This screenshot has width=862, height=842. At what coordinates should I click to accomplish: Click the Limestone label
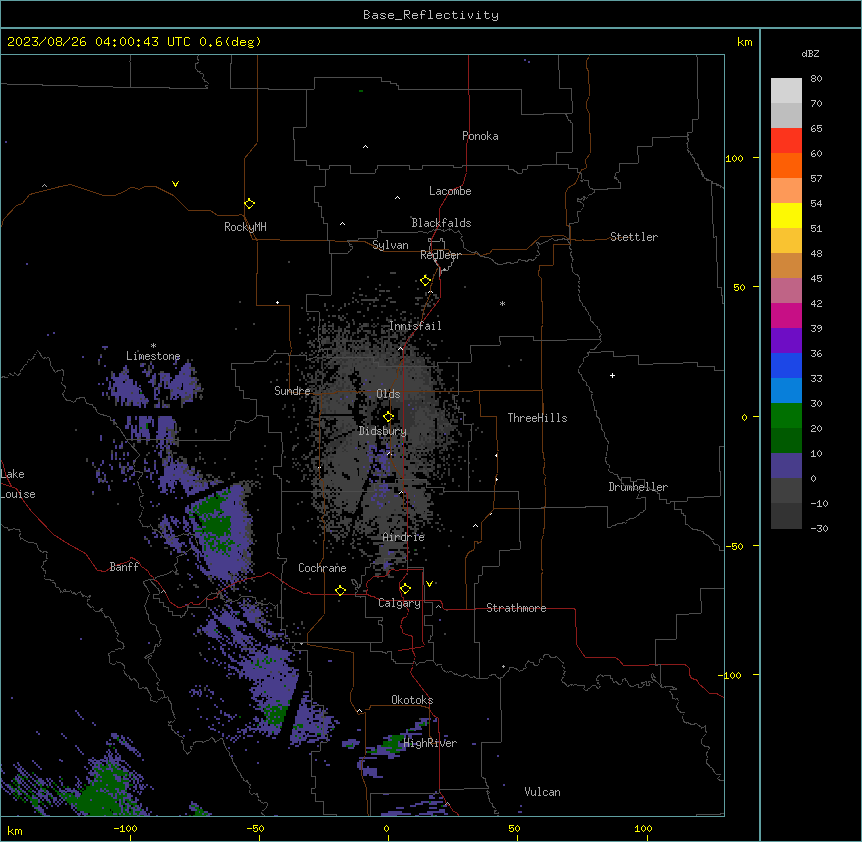coord(153,356)
